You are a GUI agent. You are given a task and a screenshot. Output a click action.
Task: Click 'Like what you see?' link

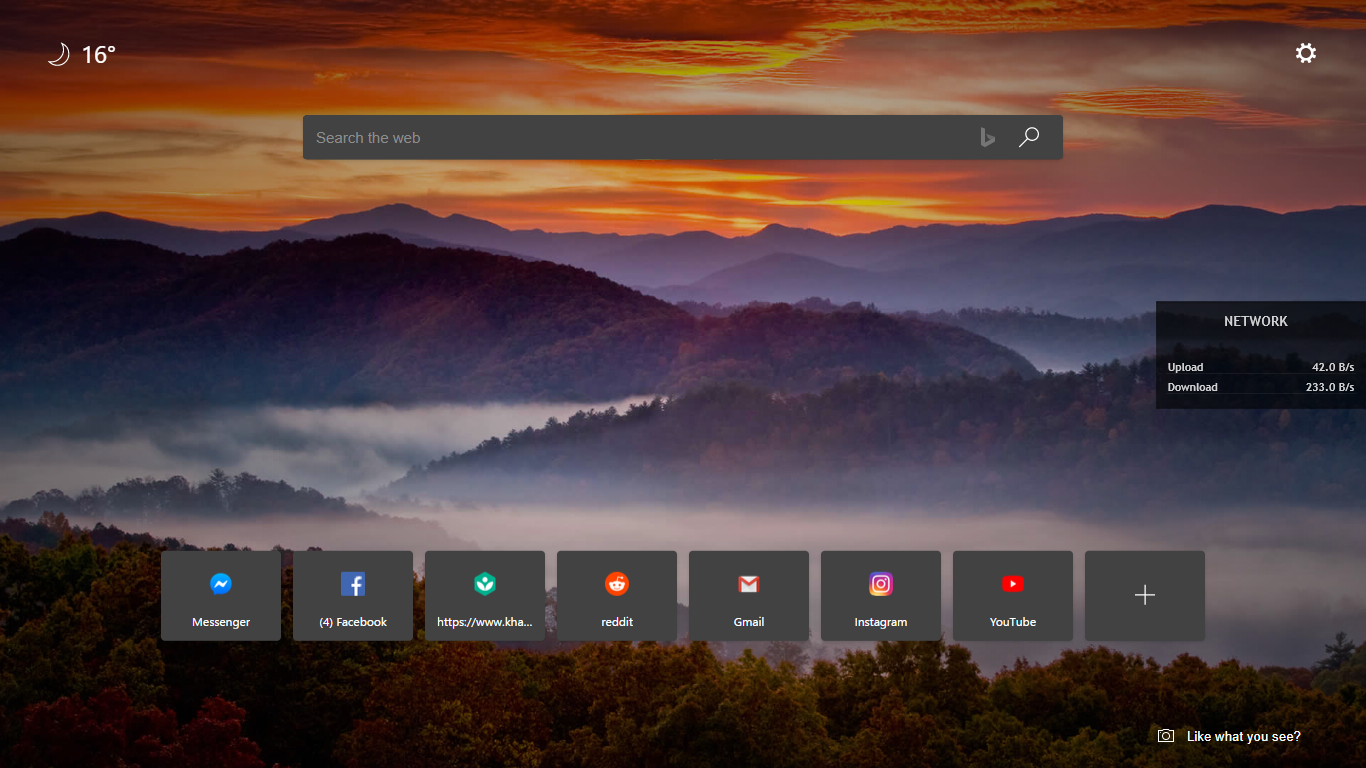tap(1243, 736)
